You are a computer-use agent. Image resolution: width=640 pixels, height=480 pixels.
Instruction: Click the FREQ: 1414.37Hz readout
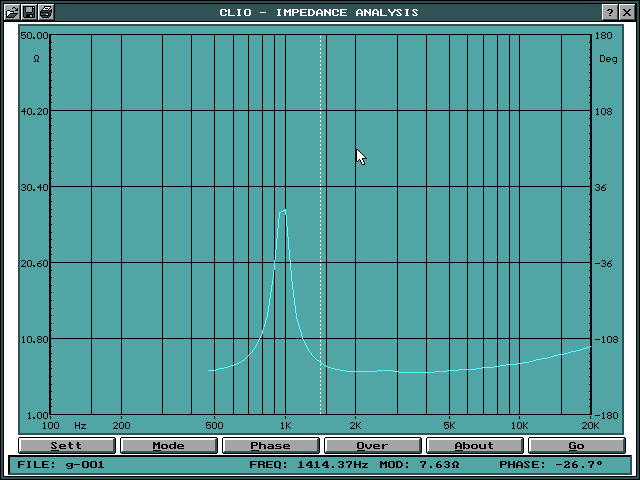click(309, 464)
